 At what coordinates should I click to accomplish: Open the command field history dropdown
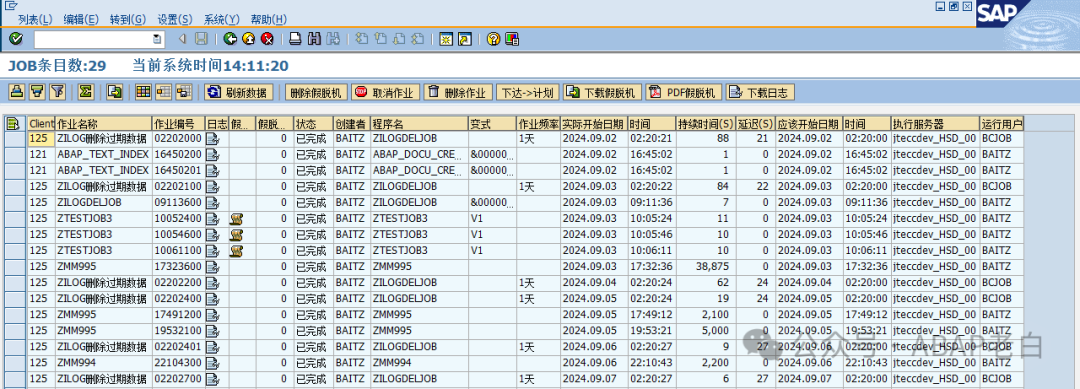click(158, 39)
